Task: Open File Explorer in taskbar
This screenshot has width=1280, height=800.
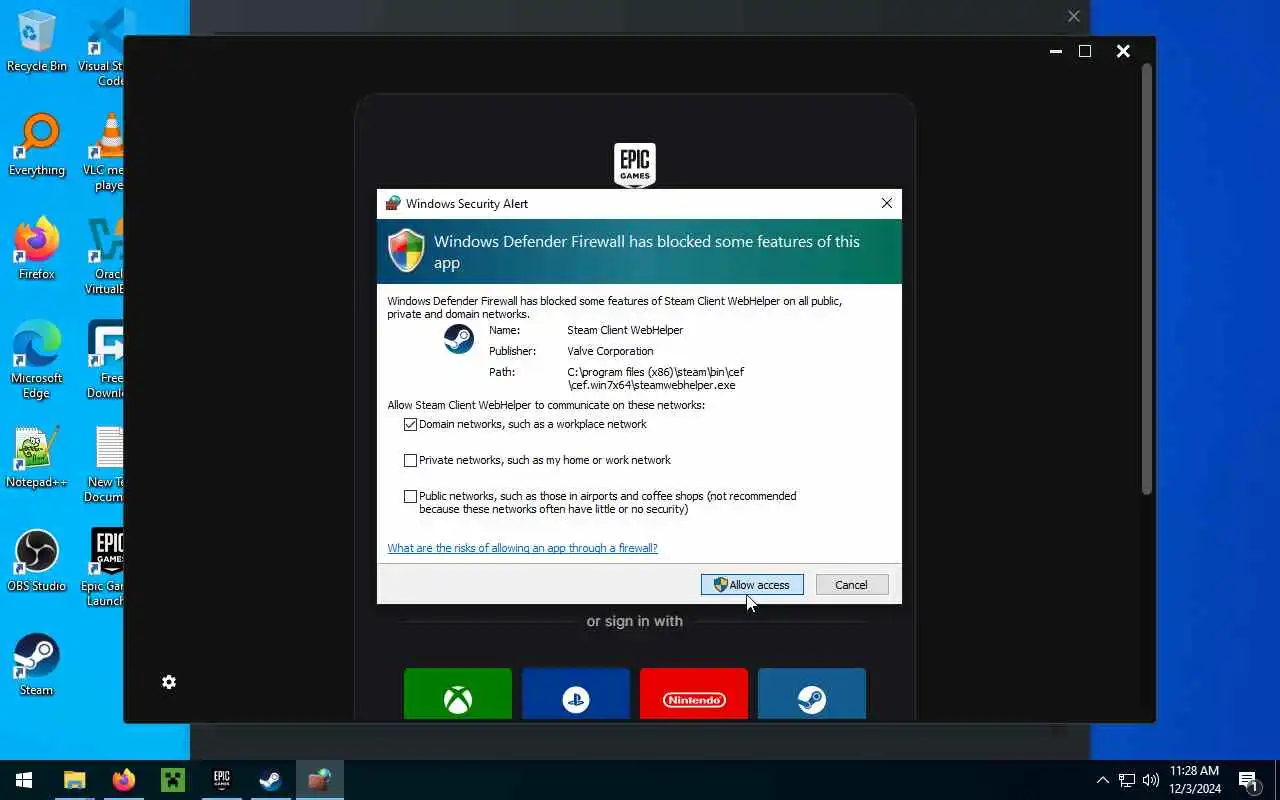Action: [x=75, y=780]
